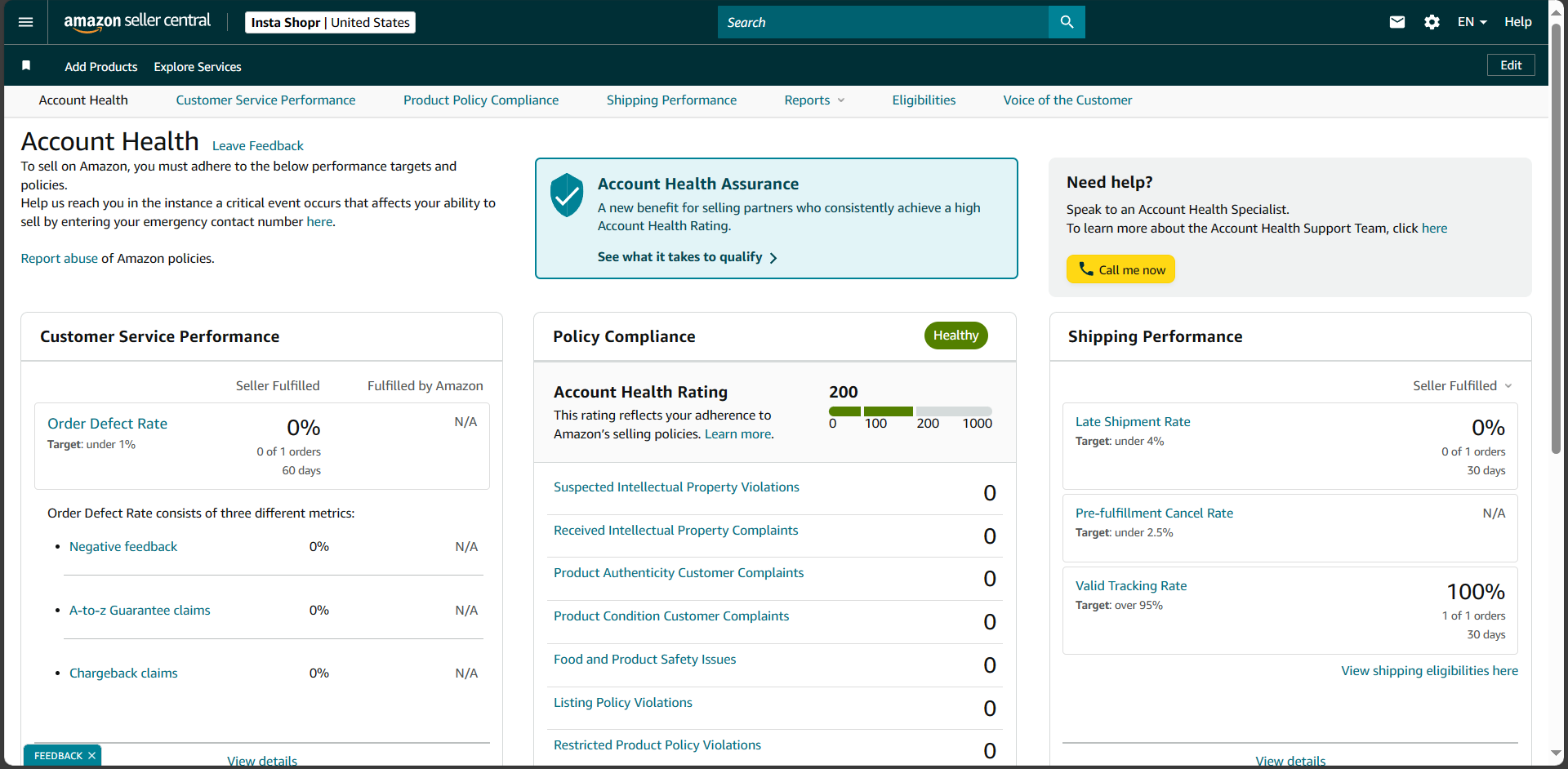Click the Report abuse link
1568x769 pixels.
pos(59,259)
